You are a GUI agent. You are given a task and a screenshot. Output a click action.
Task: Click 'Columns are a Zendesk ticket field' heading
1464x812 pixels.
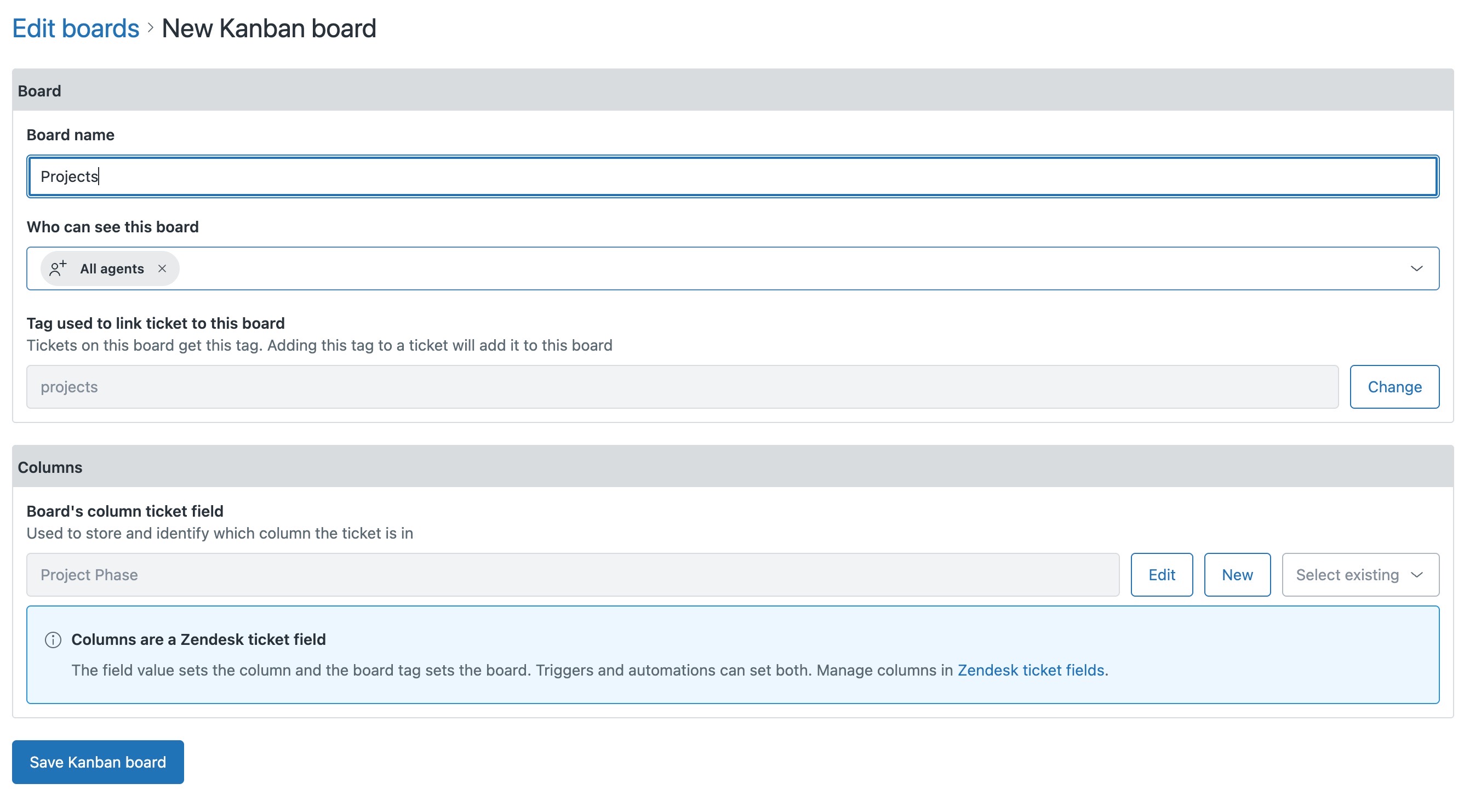coord(198,639)
